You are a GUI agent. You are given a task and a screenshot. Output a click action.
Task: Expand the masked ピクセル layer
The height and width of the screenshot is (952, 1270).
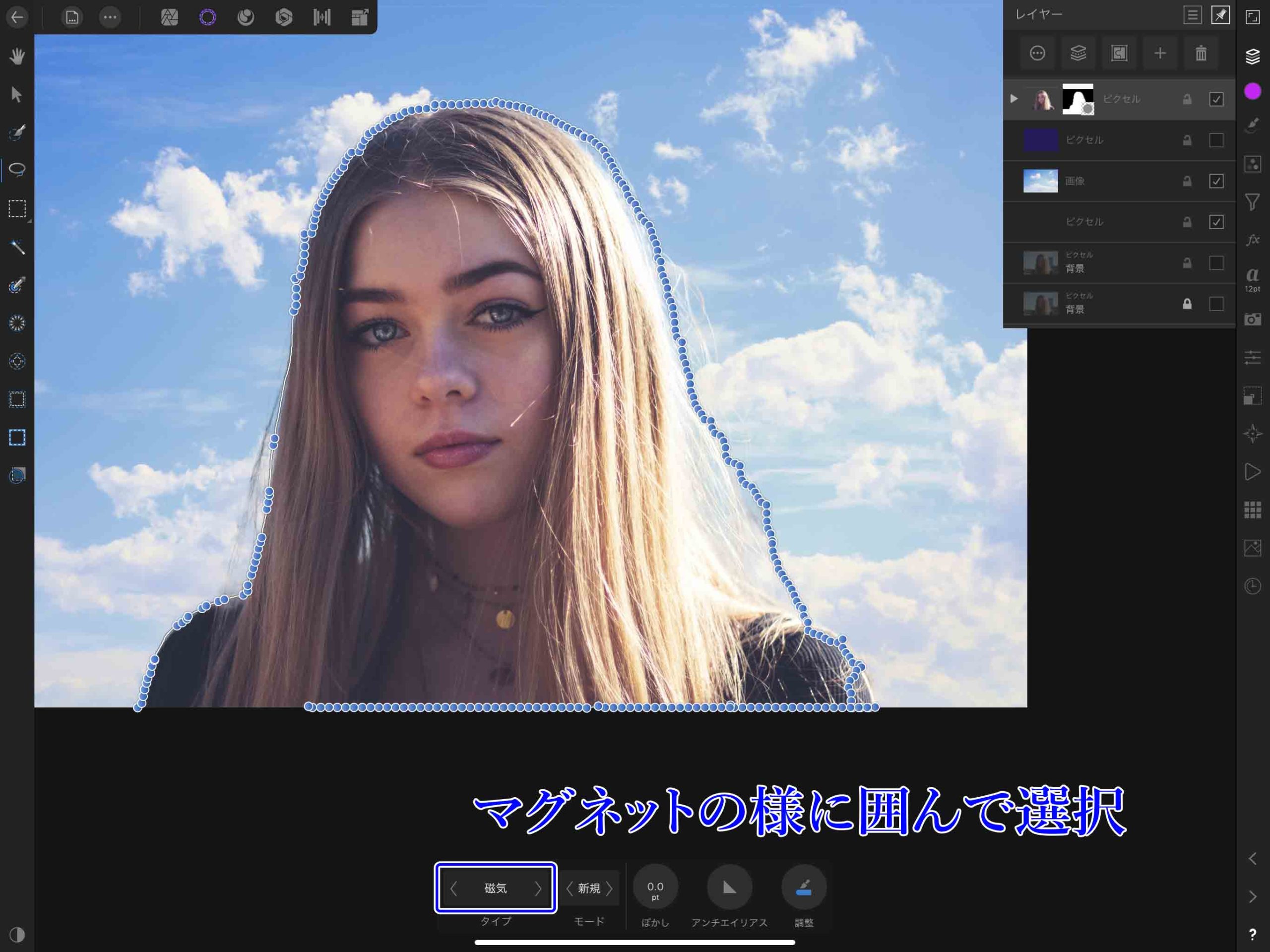pyautogui.click(x=1014, y=99)
